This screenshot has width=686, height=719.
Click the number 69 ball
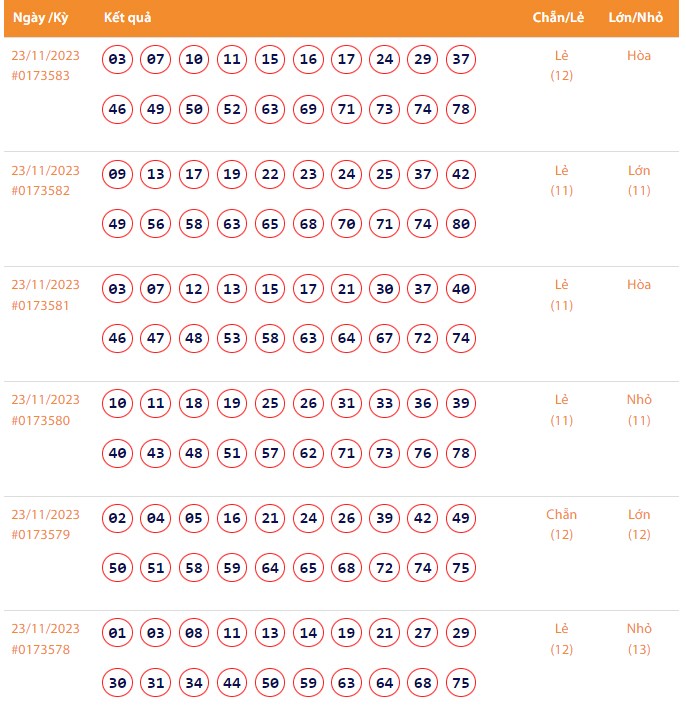click(308, 109)
